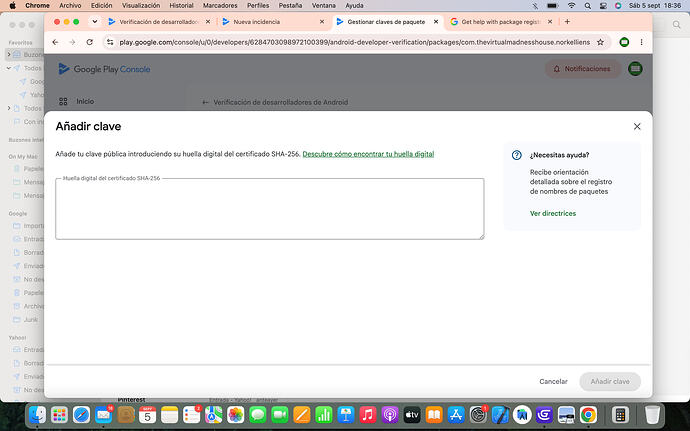
Task: Collapse first Todos group in Mail sidebar
Action: pos(8,68)
